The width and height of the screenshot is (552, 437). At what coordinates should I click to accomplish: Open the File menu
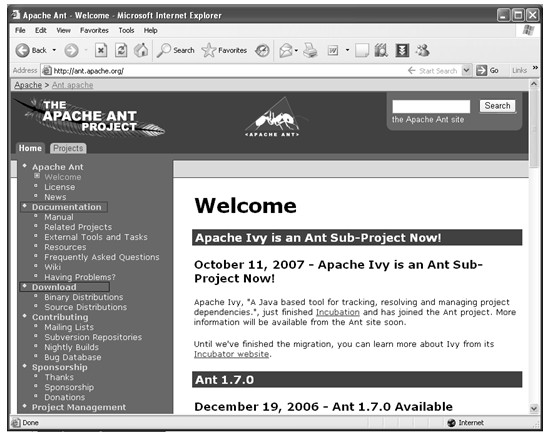pyautogui.click(x=20, y=31)
